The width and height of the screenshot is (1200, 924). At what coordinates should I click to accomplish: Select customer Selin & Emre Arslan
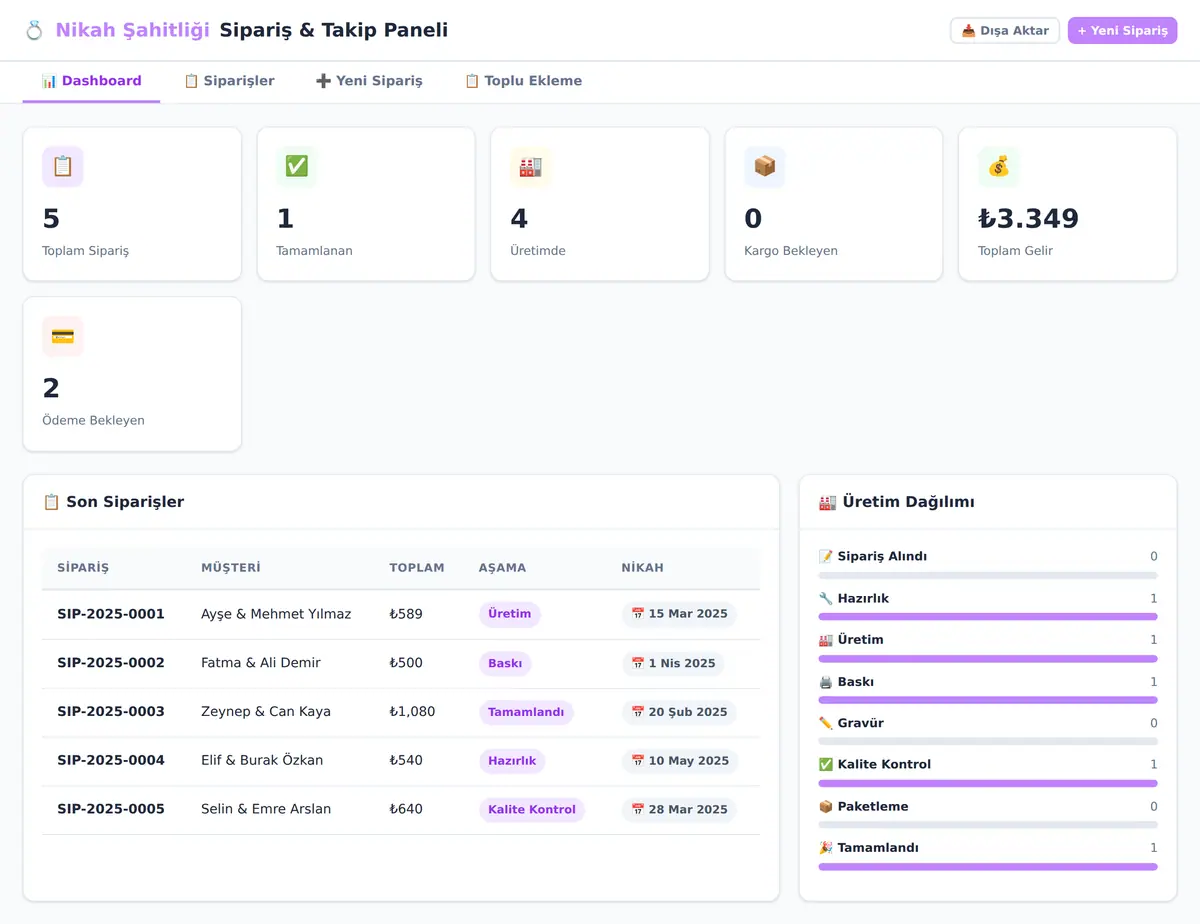(x=266, y=809)
